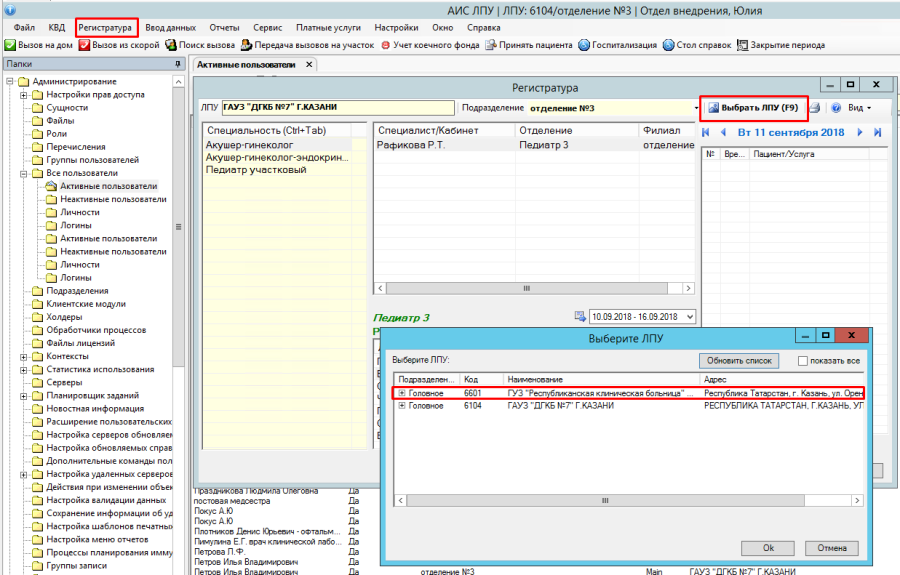Go to the next day arrow
The image size is (900, 575).
[860, 132]
